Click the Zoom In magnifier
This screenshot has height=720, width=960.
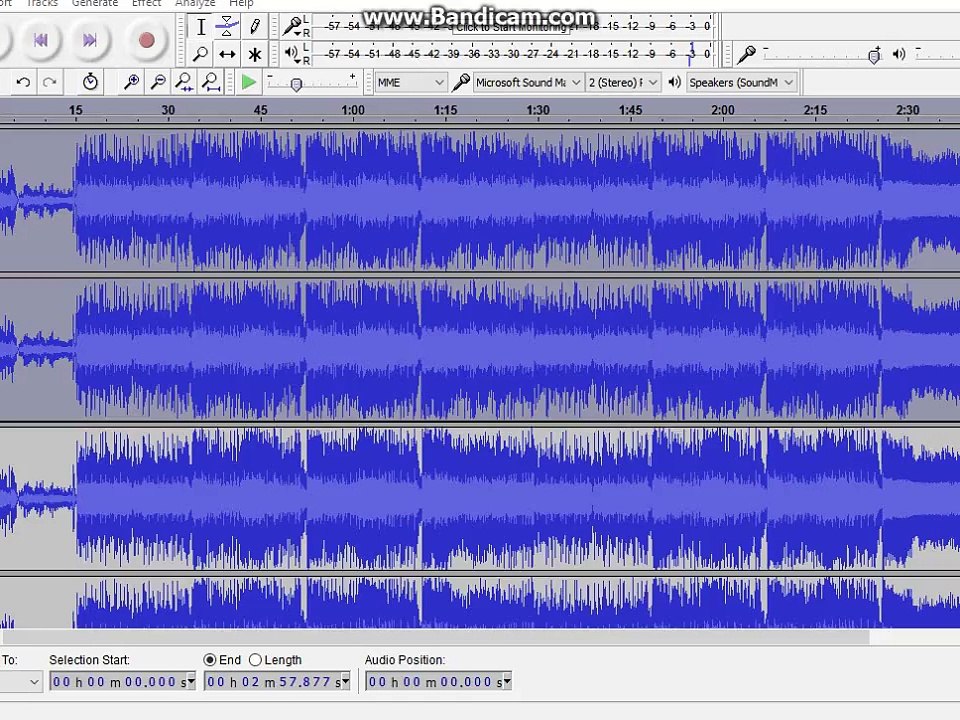coord(131,81)
